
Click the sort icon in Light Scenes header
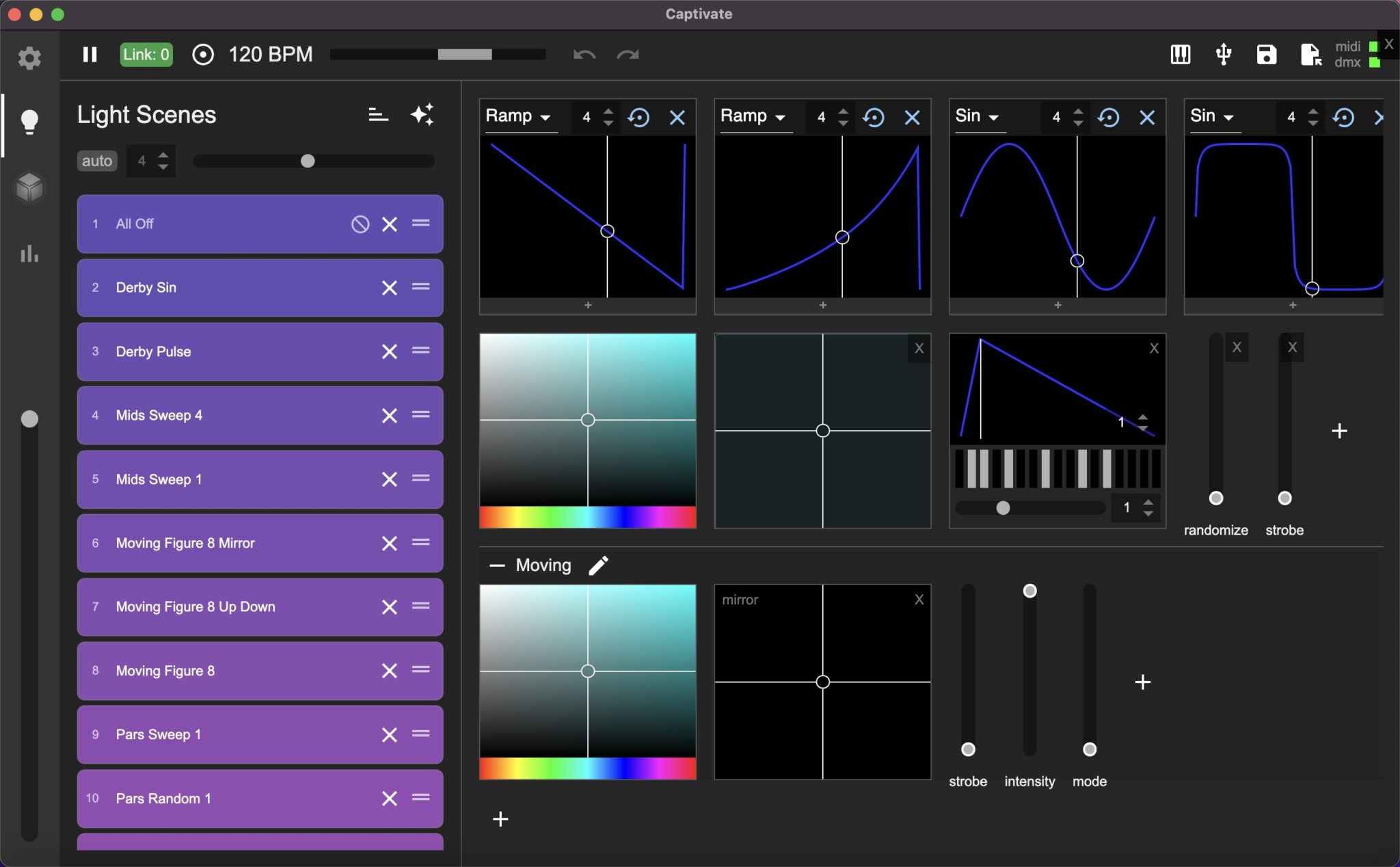pos(378,114)
